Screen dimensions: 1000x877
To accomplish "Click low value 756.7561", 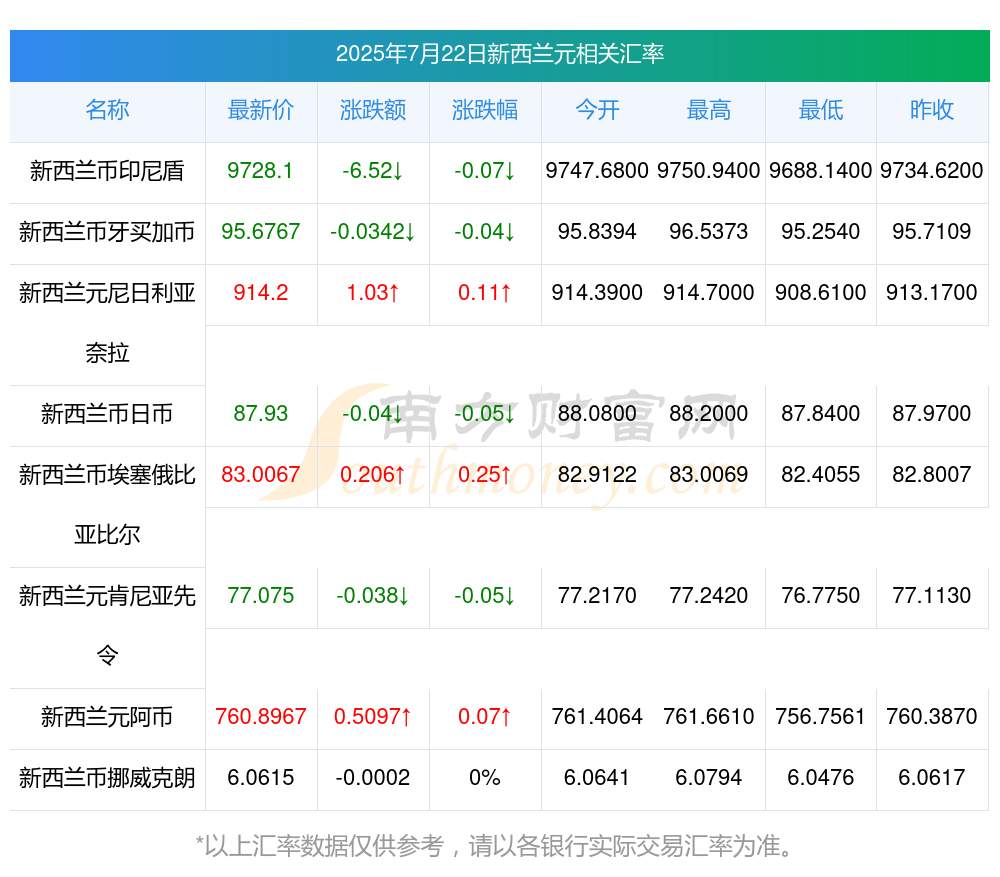I will pos(820,716).
